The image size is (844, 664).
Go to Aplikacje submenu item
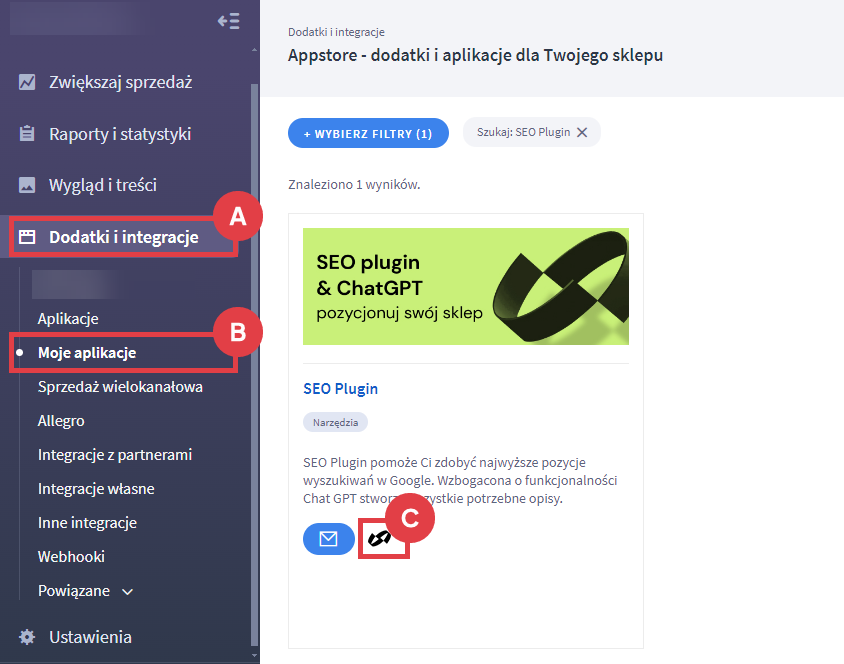pos(68,319)
